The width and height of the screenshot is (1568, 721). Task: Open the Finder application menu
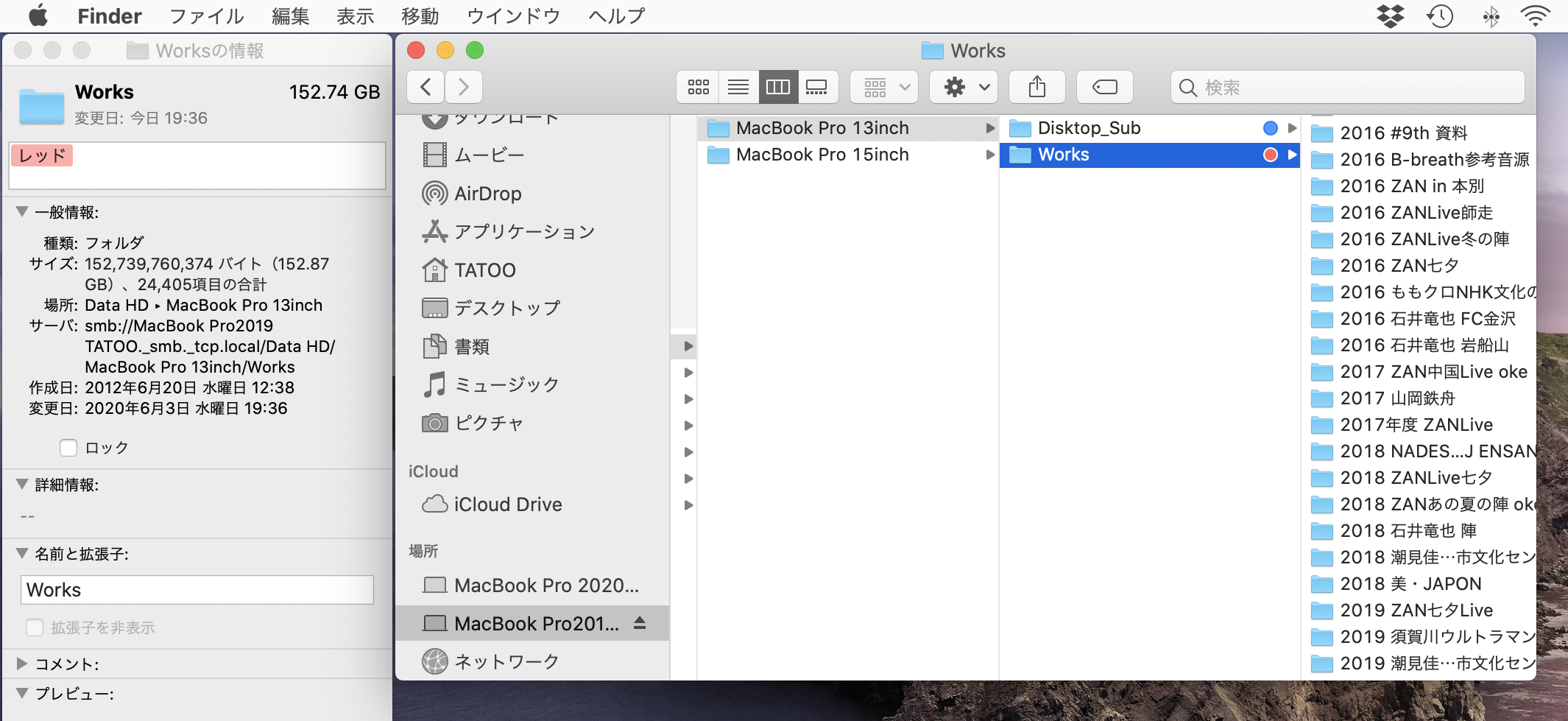coord(110,15)
